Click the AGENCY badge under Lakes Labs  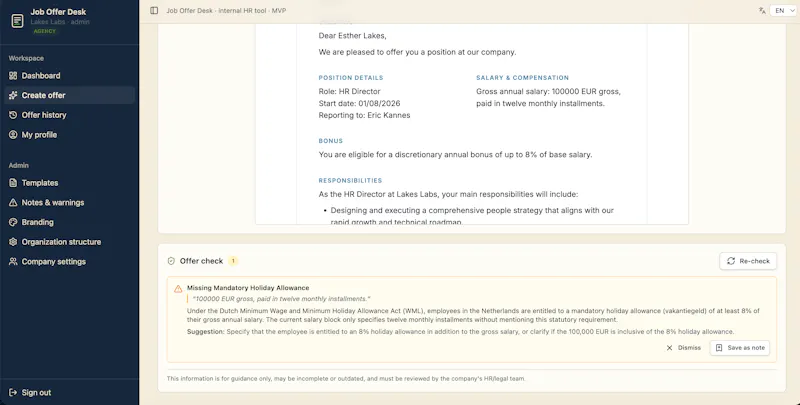[45, 31]
